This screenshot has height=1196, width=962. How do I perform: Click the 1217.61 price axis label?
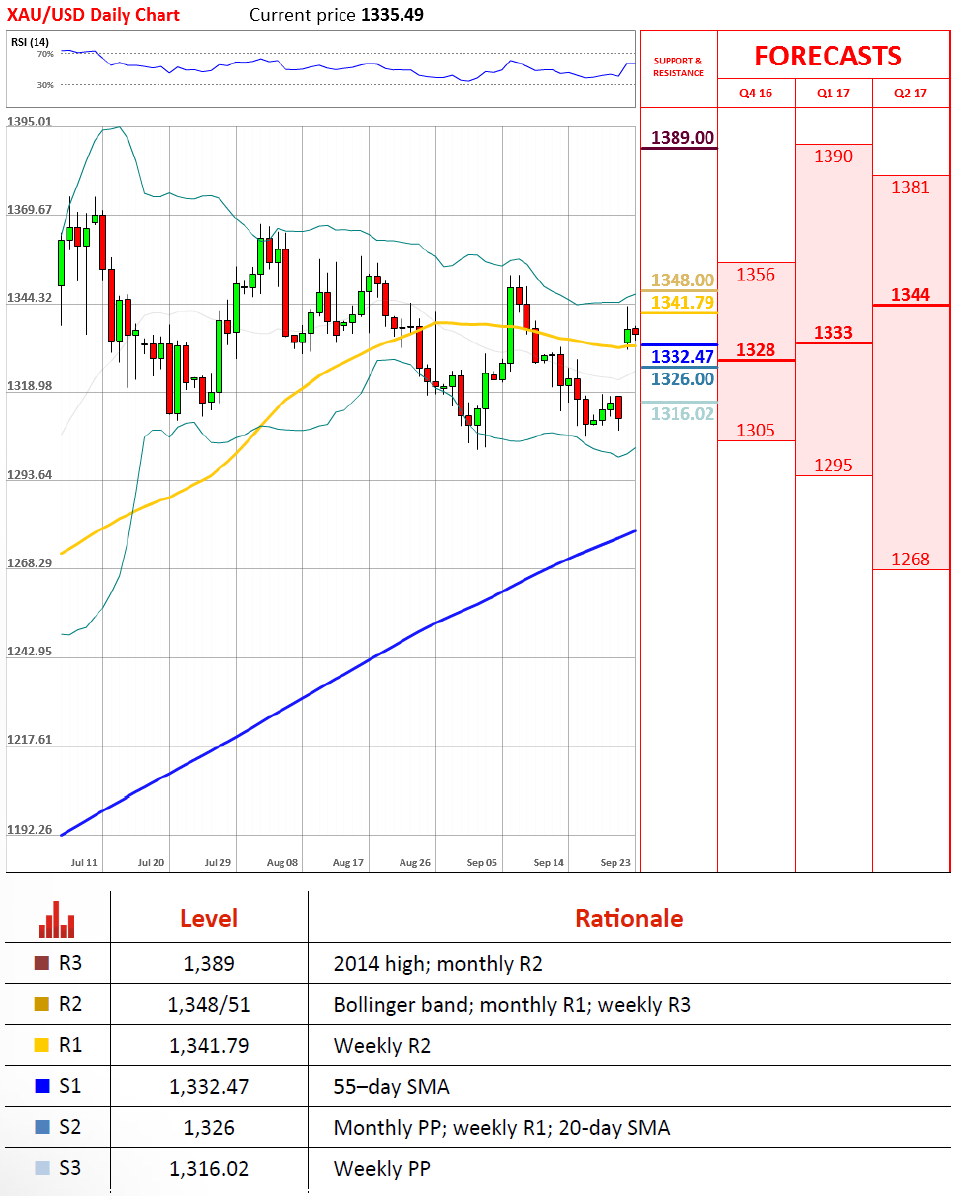29,739
